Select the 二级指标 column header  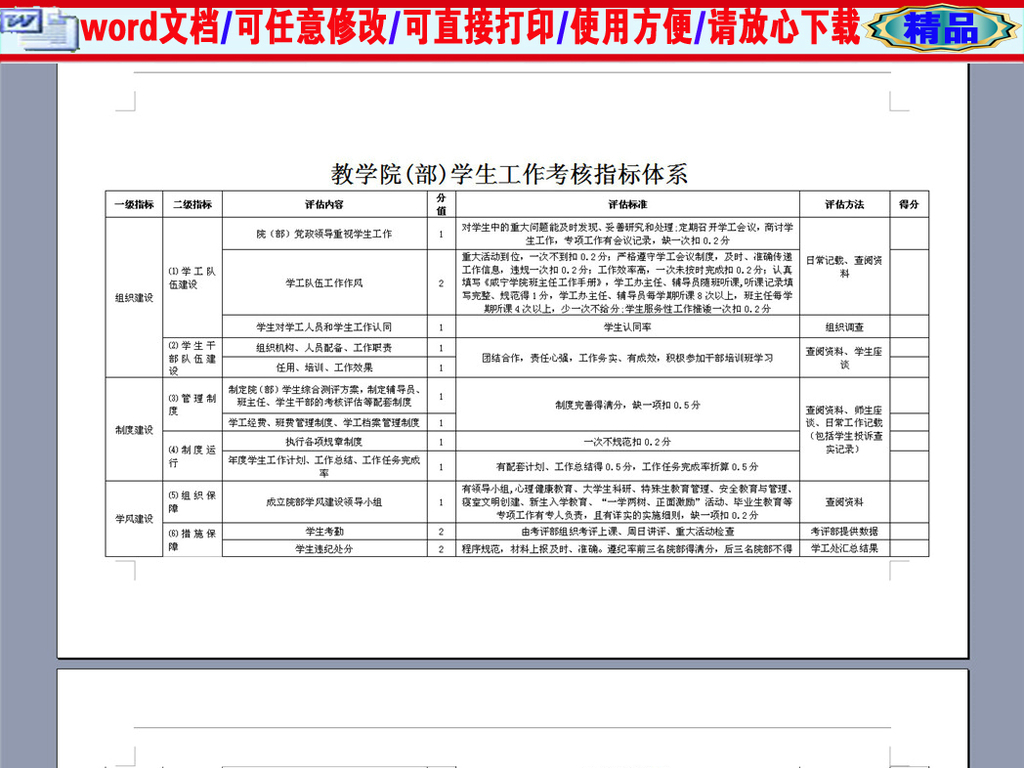[x=193, y=204]
